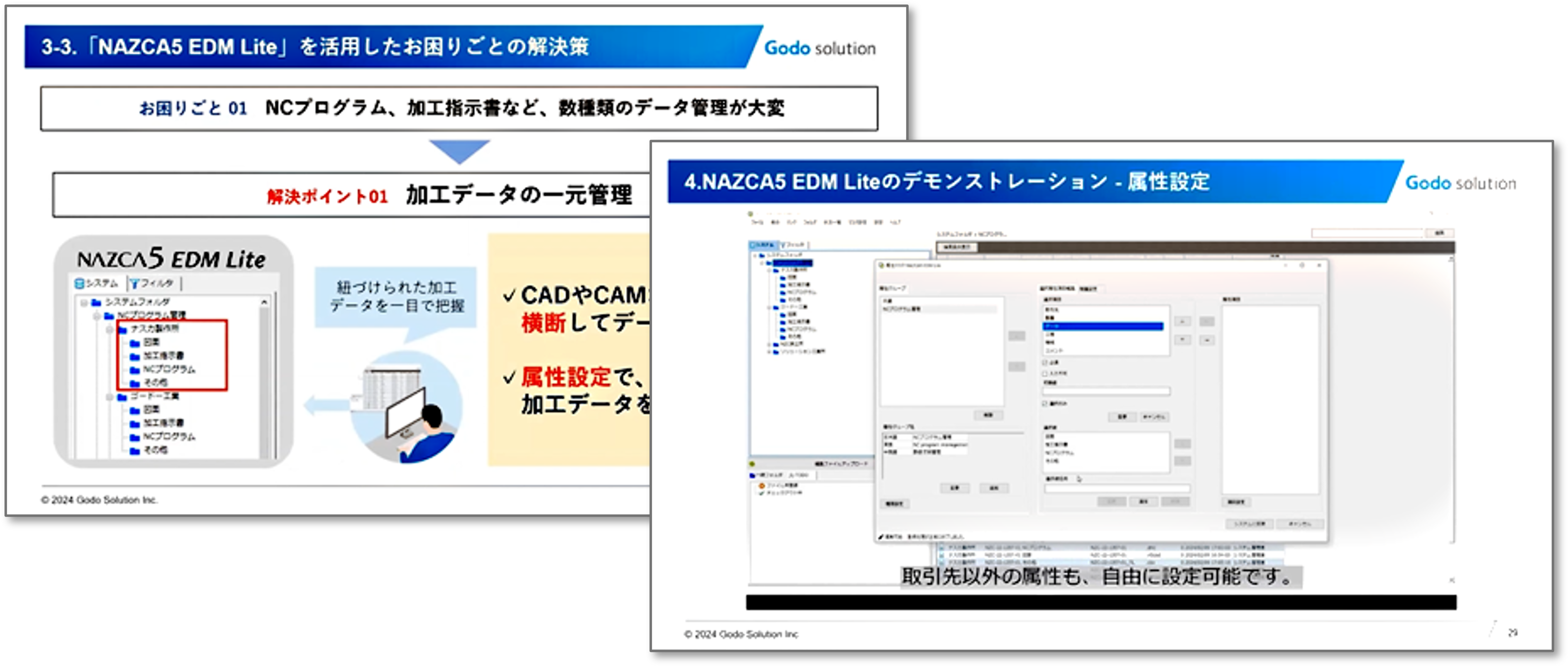1568x666 pixels.
Task: Click the search button beside the top-right search field
Action: pos(1440,234)
